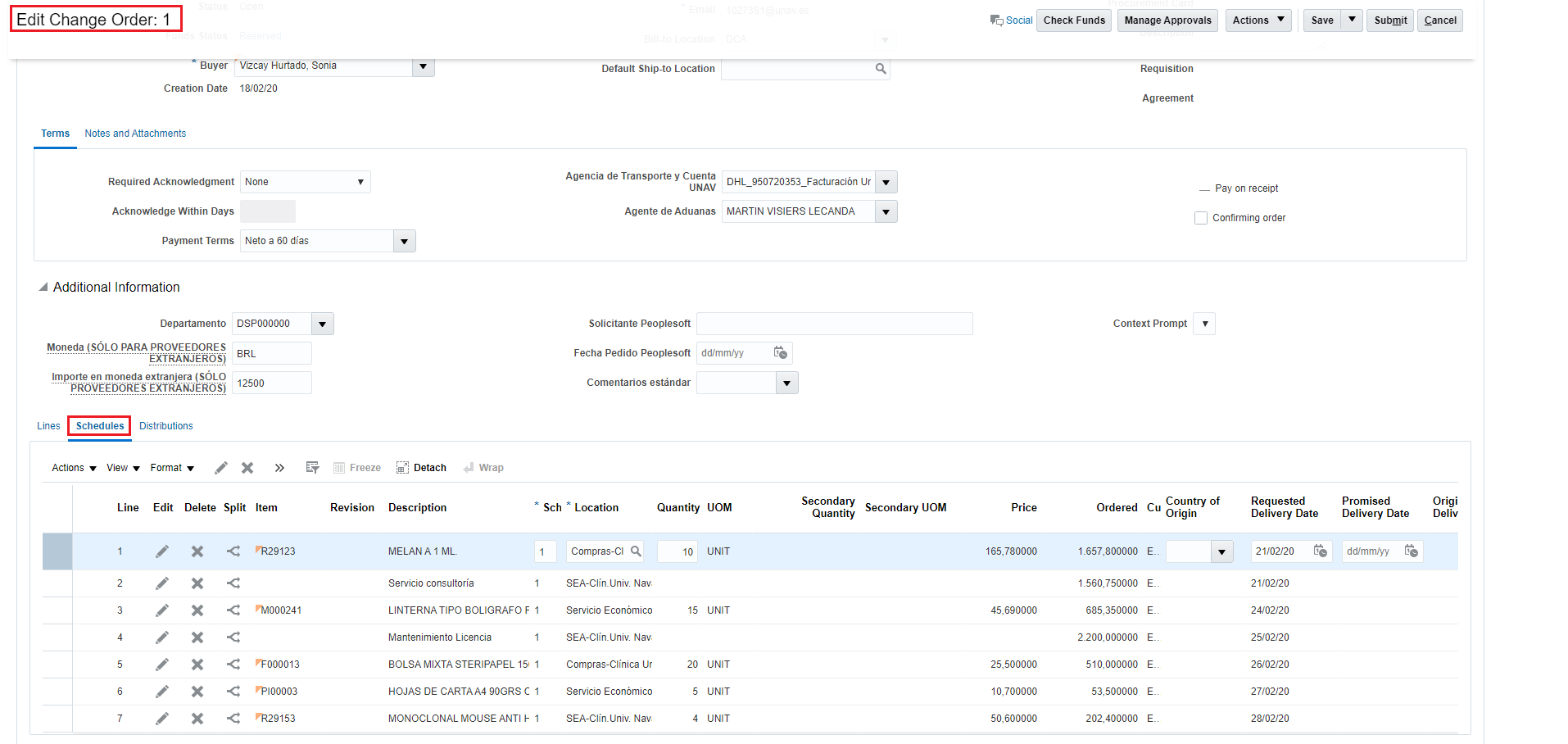Click the Solicitante Peoplesoft input field
Image resolution: width=1568 pixels, height=744 pixels.
click(833, 323)
